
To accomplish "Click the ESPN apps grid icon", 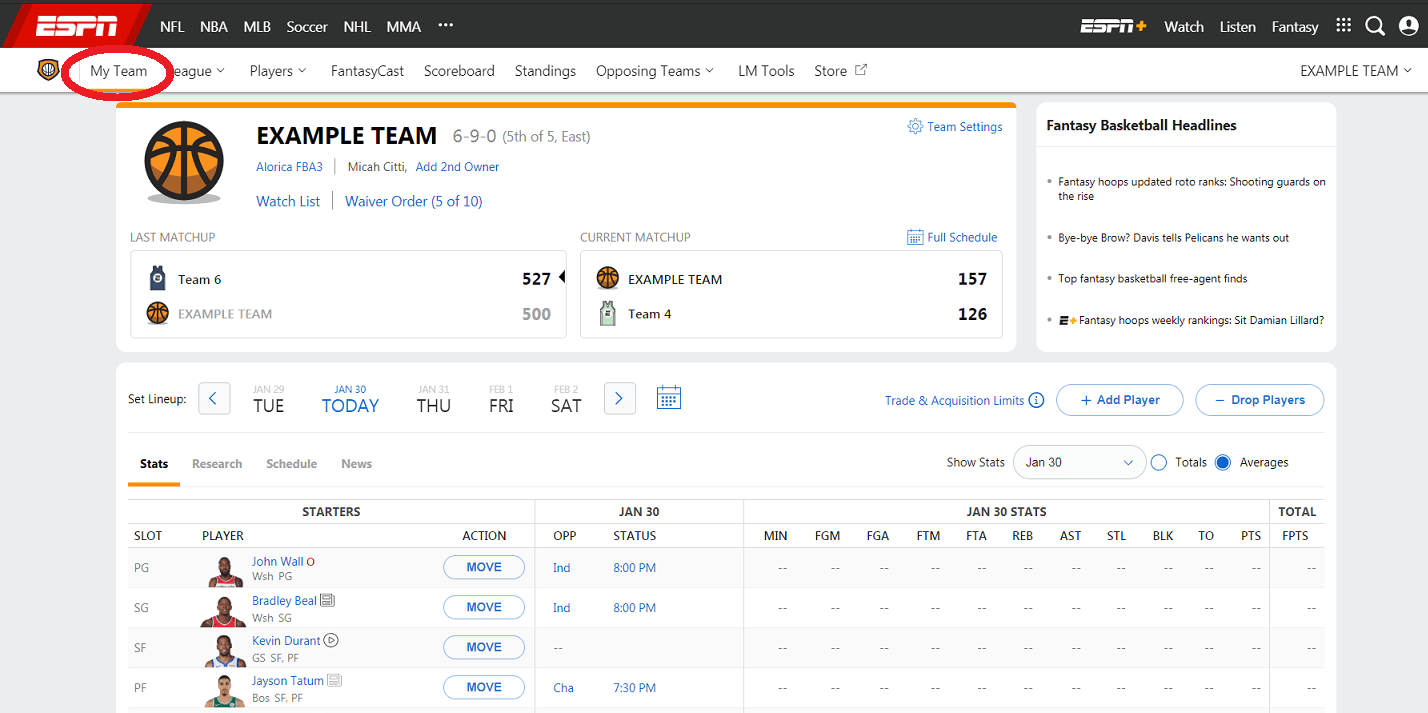I will pos(1343,26).
